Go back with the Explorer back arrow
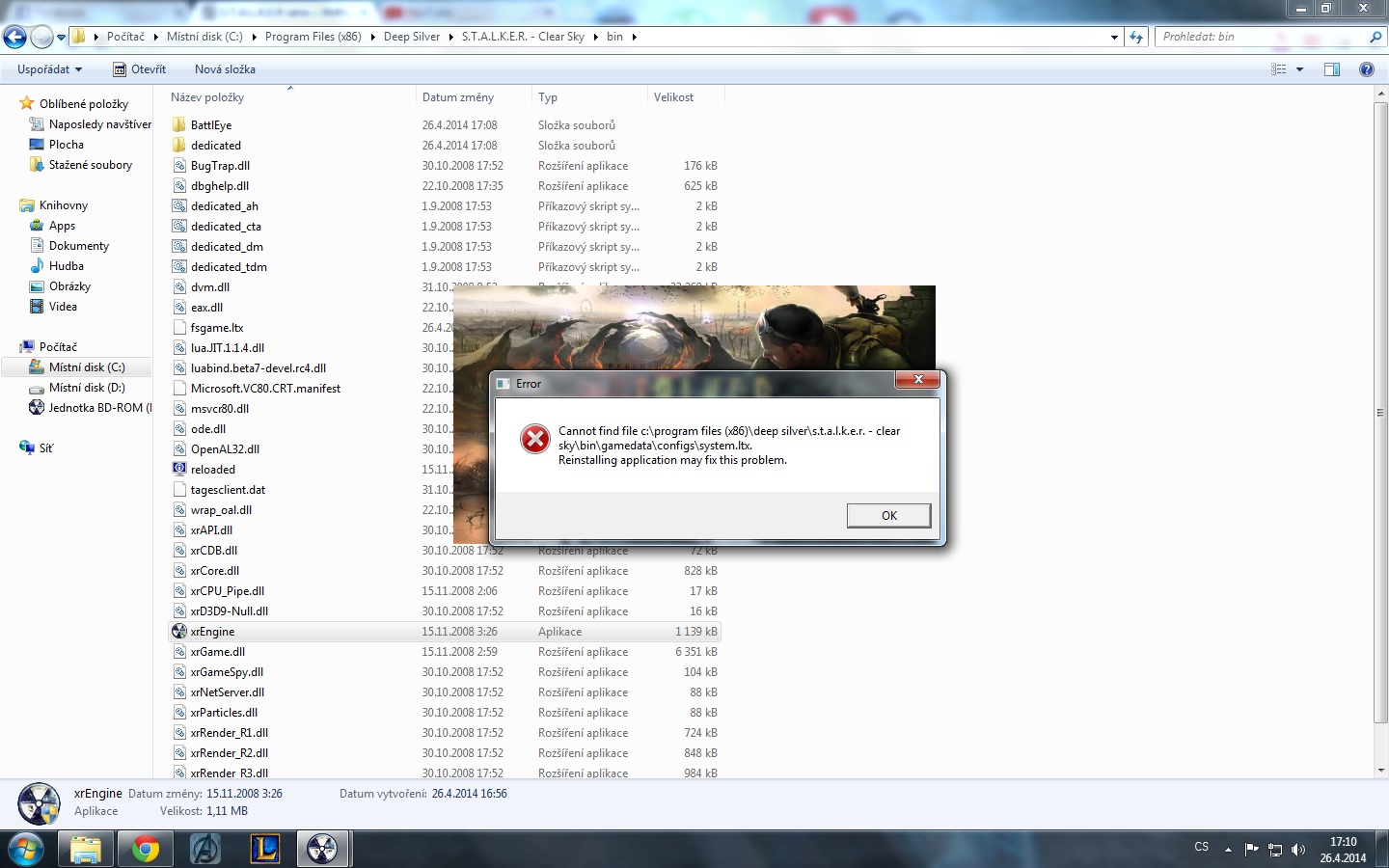 [x=14, y=37]
